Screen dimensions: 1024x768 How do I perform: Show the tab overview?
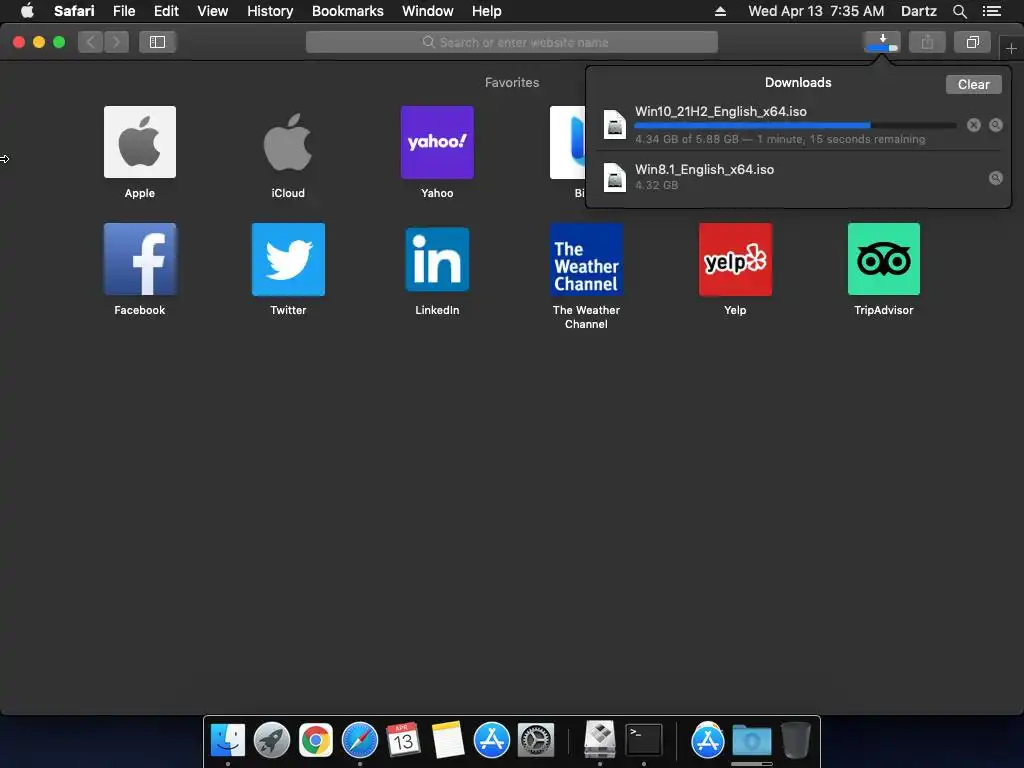click(x=972, y=42)
